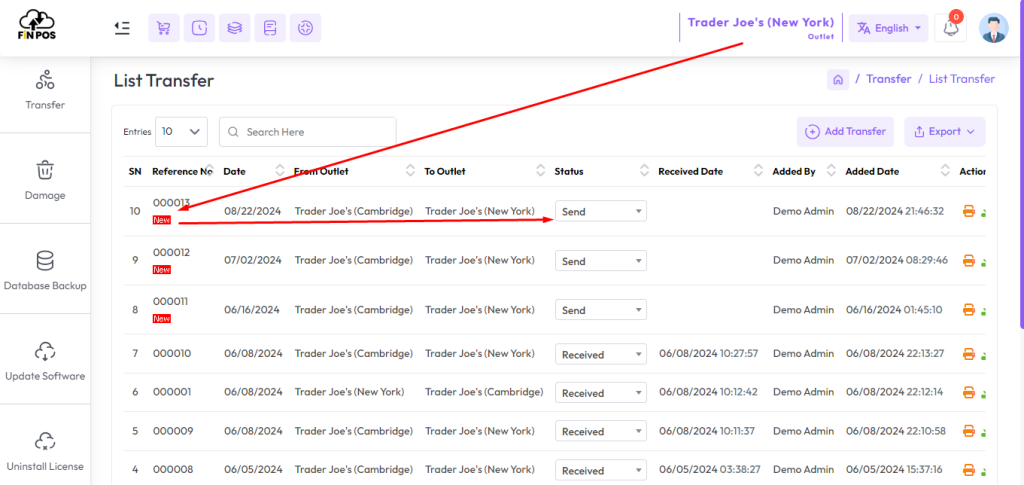Open notifications bell icon
The width and height of the screenshot is (1024, 485).
(950, 28)
